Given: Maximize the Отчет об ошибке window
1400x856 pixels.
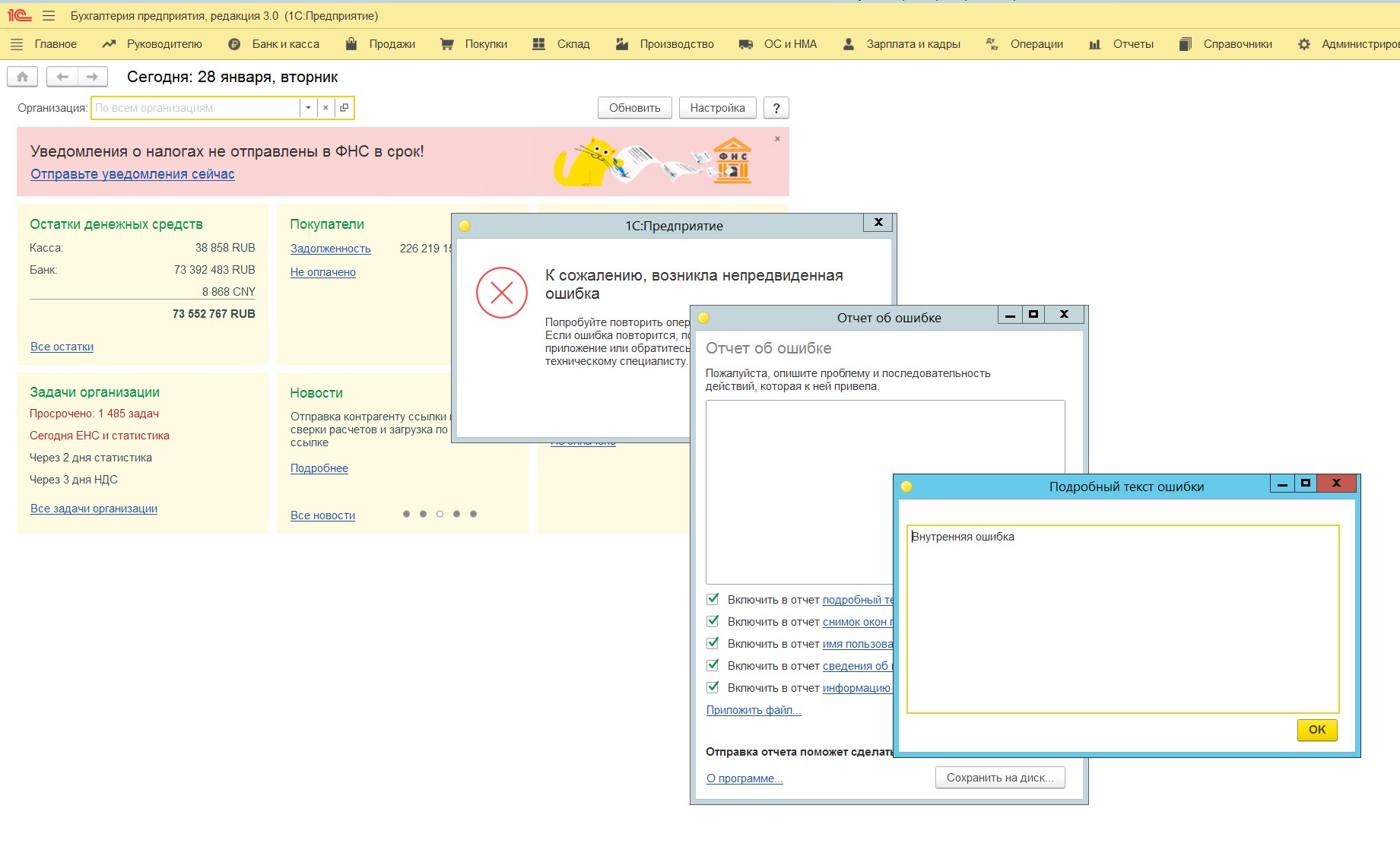Looking at the screenshot, I should 1033,314.
